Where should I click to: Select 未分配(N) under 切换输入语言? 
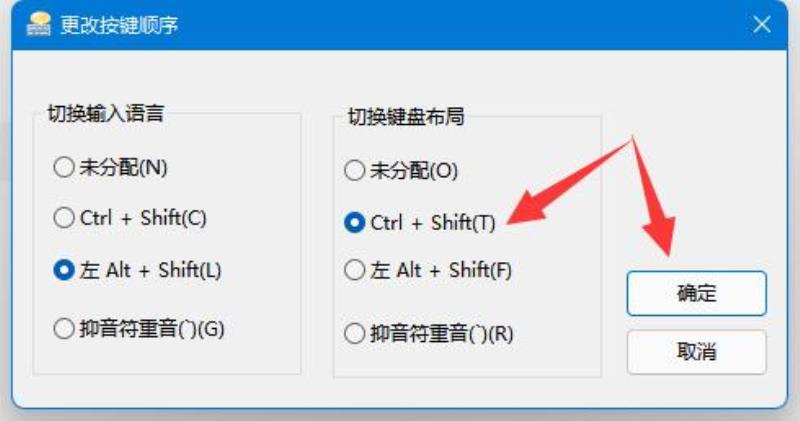click(110, 167)
